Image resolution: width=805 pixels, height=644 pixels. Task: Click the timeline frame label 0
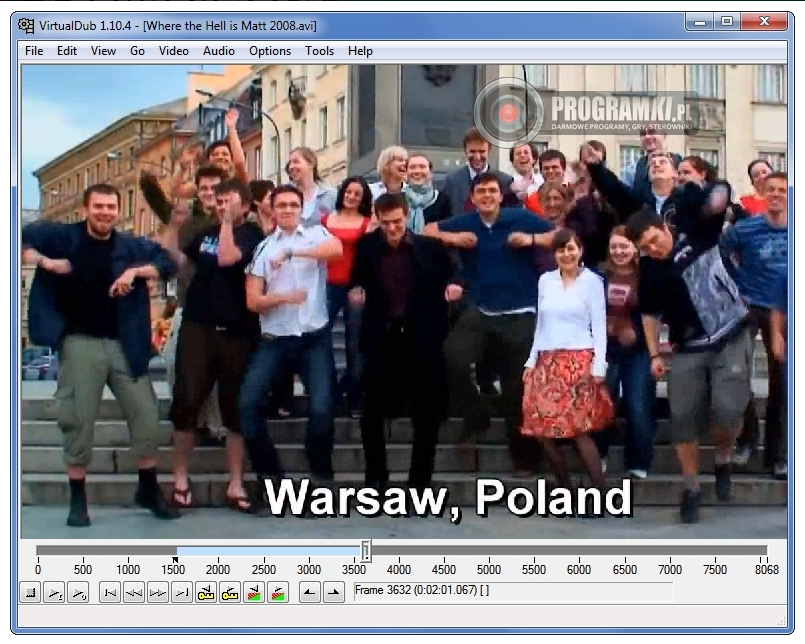click(x=37, y=570)
